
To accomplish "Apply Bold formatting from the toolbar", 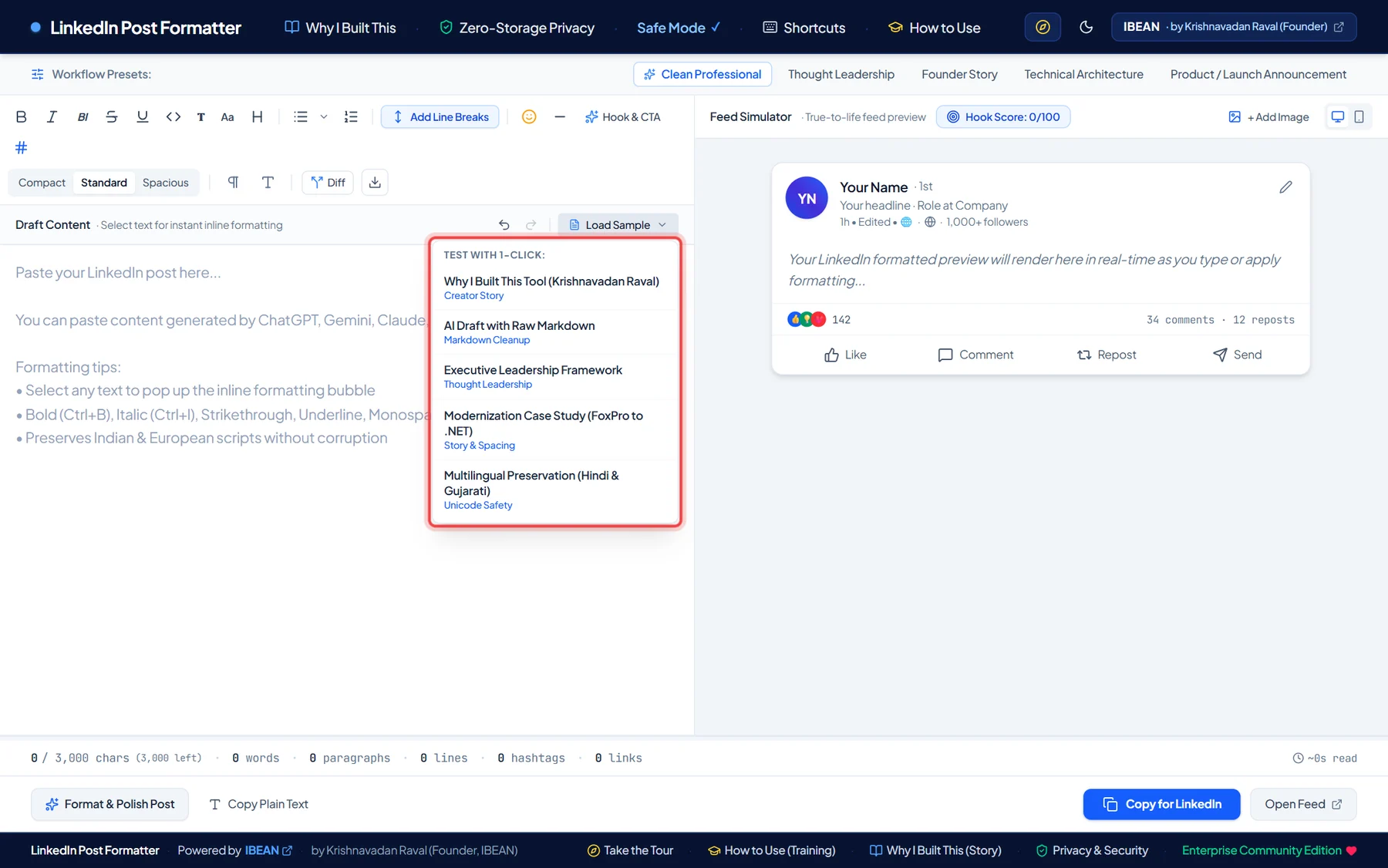I will [22, 117].
